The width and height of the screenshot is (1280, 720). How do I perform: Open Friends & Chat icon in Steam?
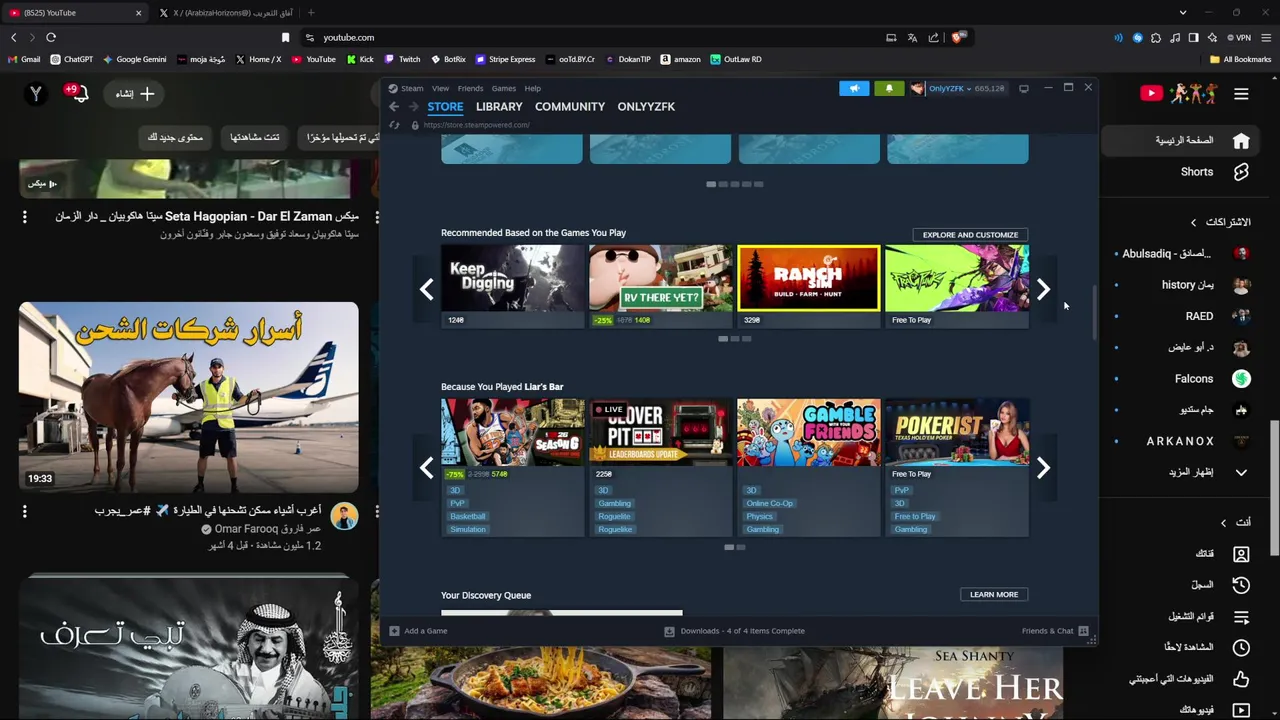(1083, 631)
